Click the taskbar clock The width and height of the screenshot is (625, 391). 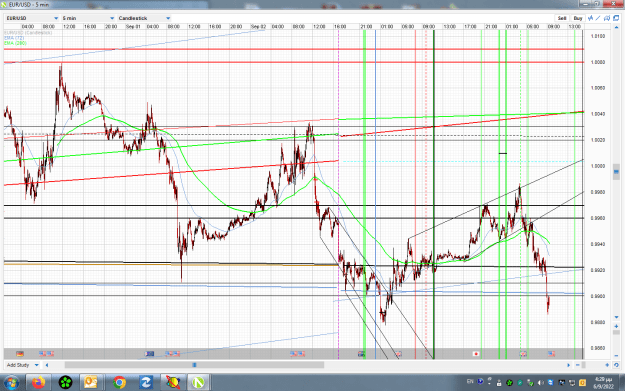(603, 383)
